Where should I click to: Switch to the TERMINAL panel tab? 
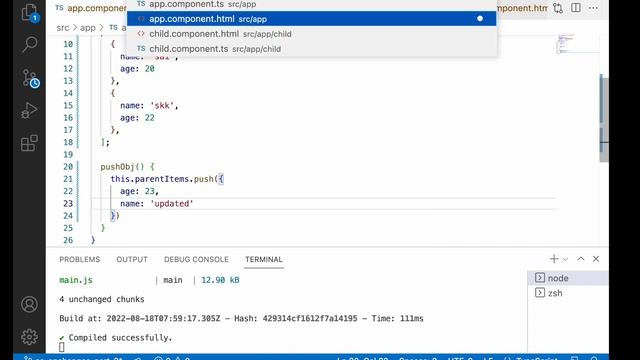[x=264, y=260]
